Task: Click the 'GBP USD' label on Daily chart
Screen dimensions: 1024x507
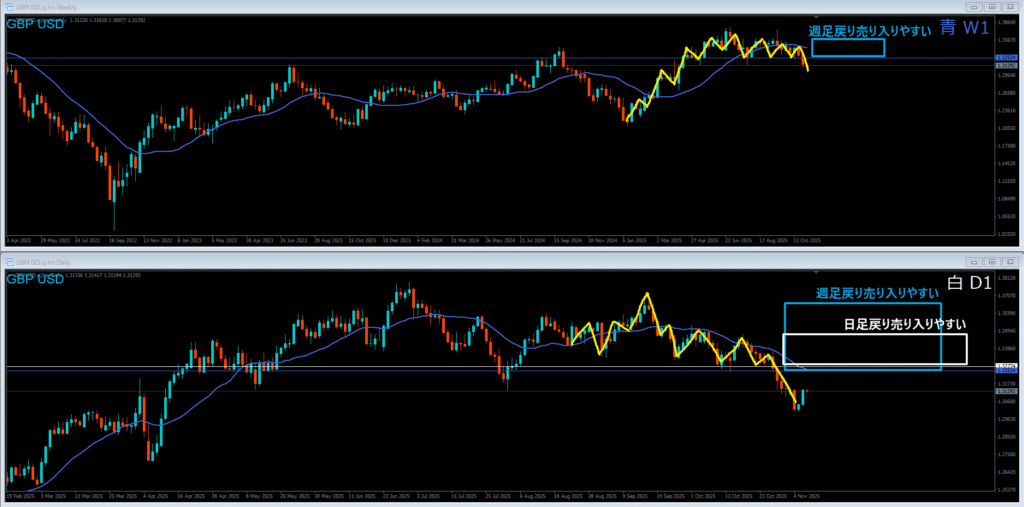Action: (34, 280)
